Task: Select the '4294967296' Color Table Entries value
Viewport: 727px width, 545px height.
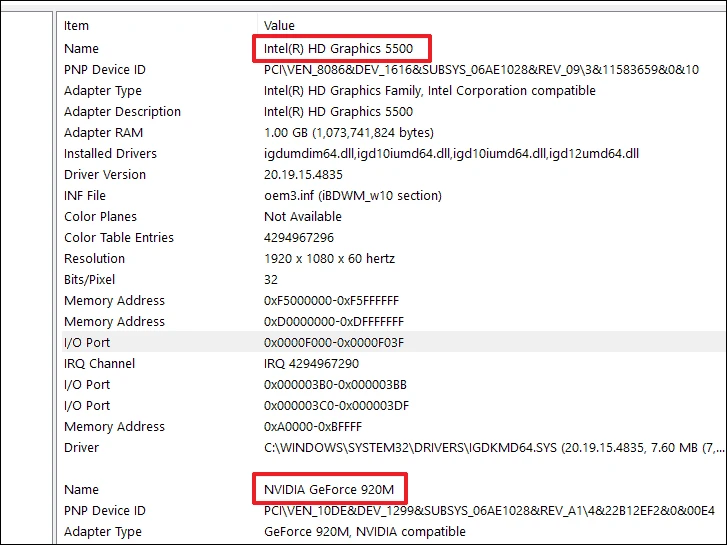Action: (299, 237)
